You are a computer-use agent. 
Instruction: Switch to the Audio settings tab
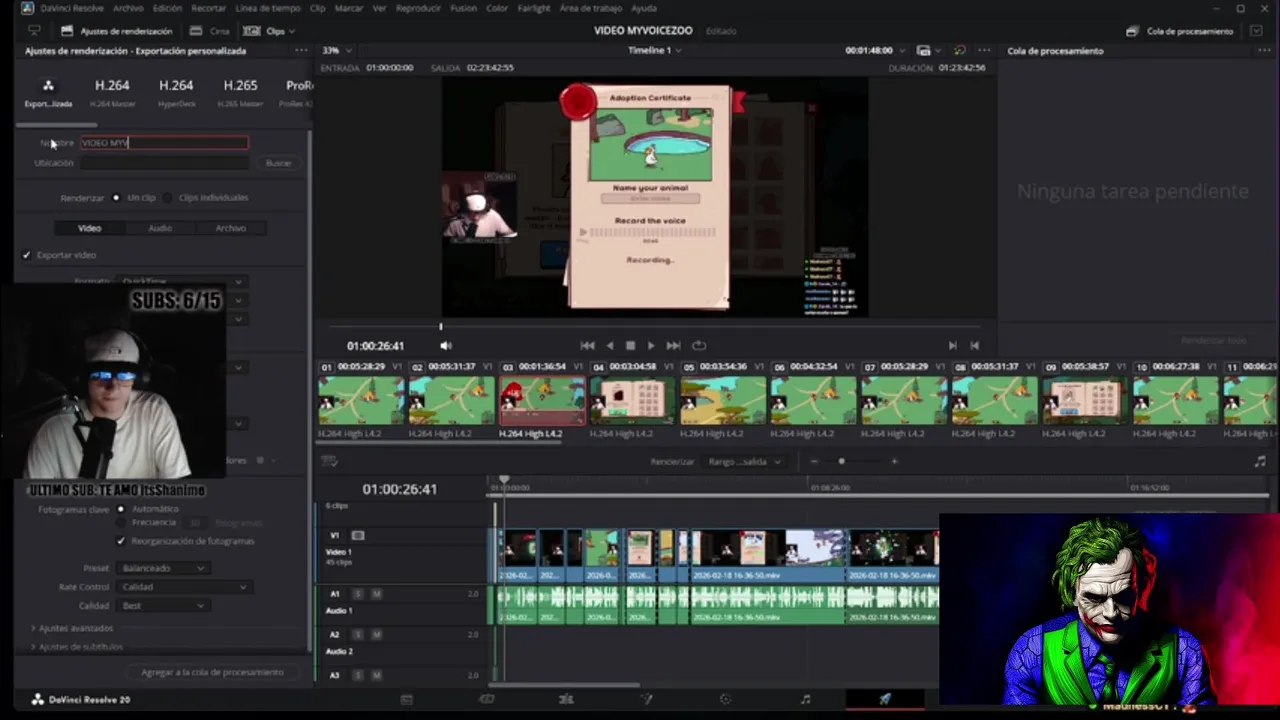click(160, 228)
